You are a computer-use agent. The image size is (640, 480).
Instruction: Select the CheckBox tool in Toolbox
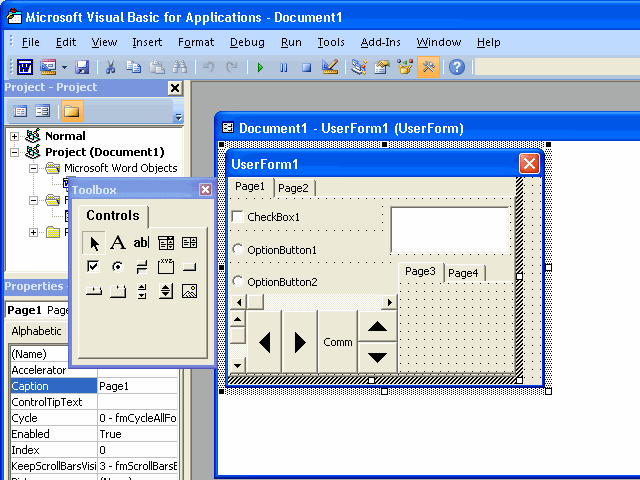[x=93, y=267]
